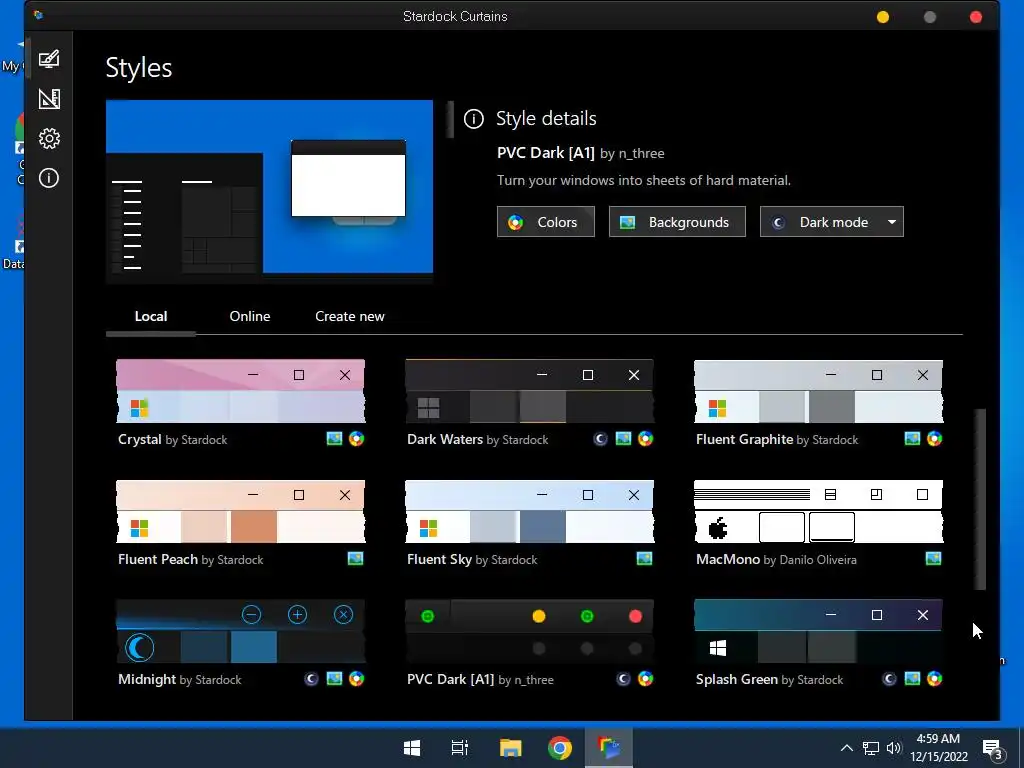1024x768 pixels.
Task: Click the Splash Green dark mode moon icon
Action: click(889, 679)
